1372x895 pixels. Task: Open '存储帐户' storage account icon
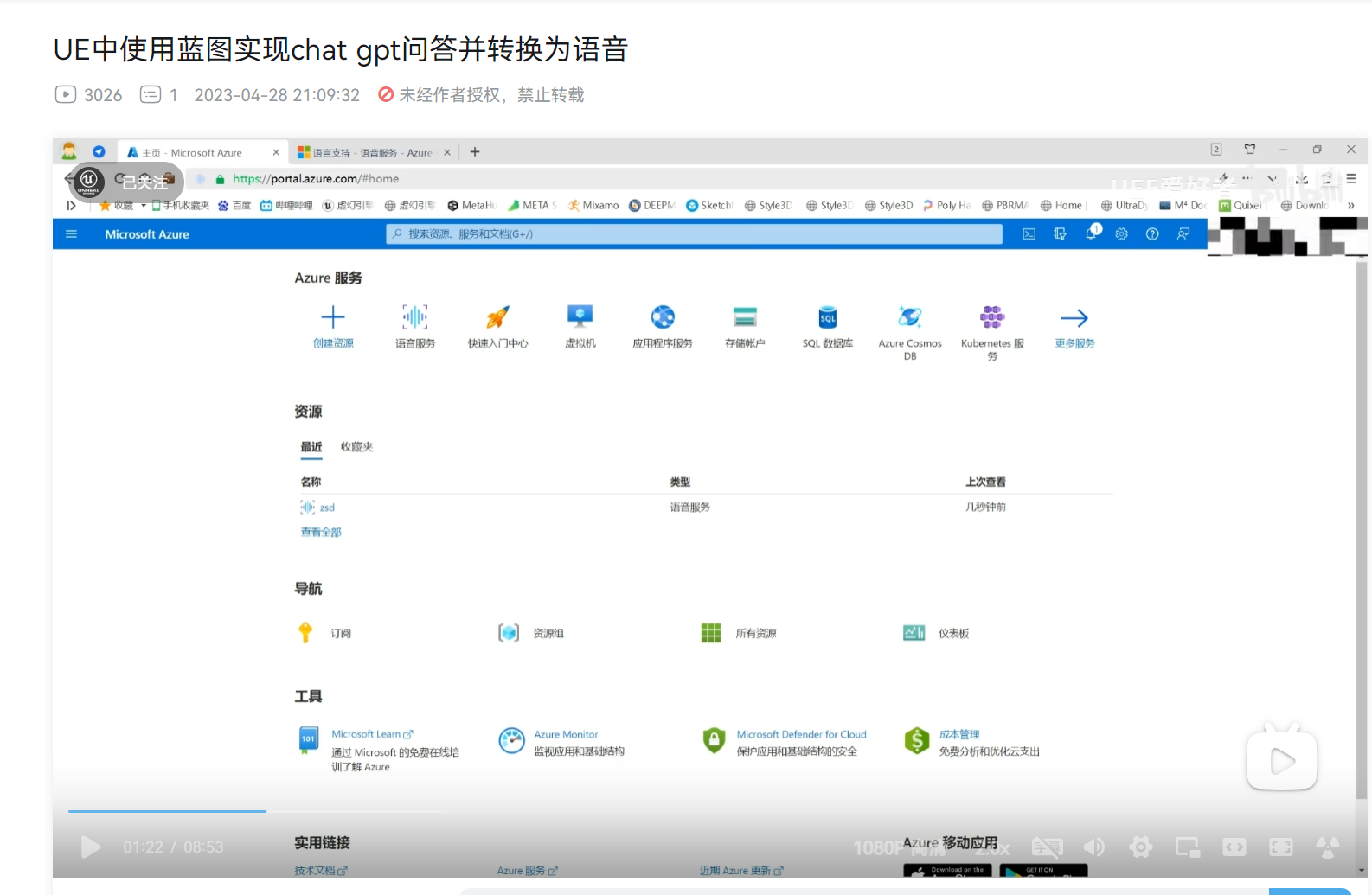745,317
